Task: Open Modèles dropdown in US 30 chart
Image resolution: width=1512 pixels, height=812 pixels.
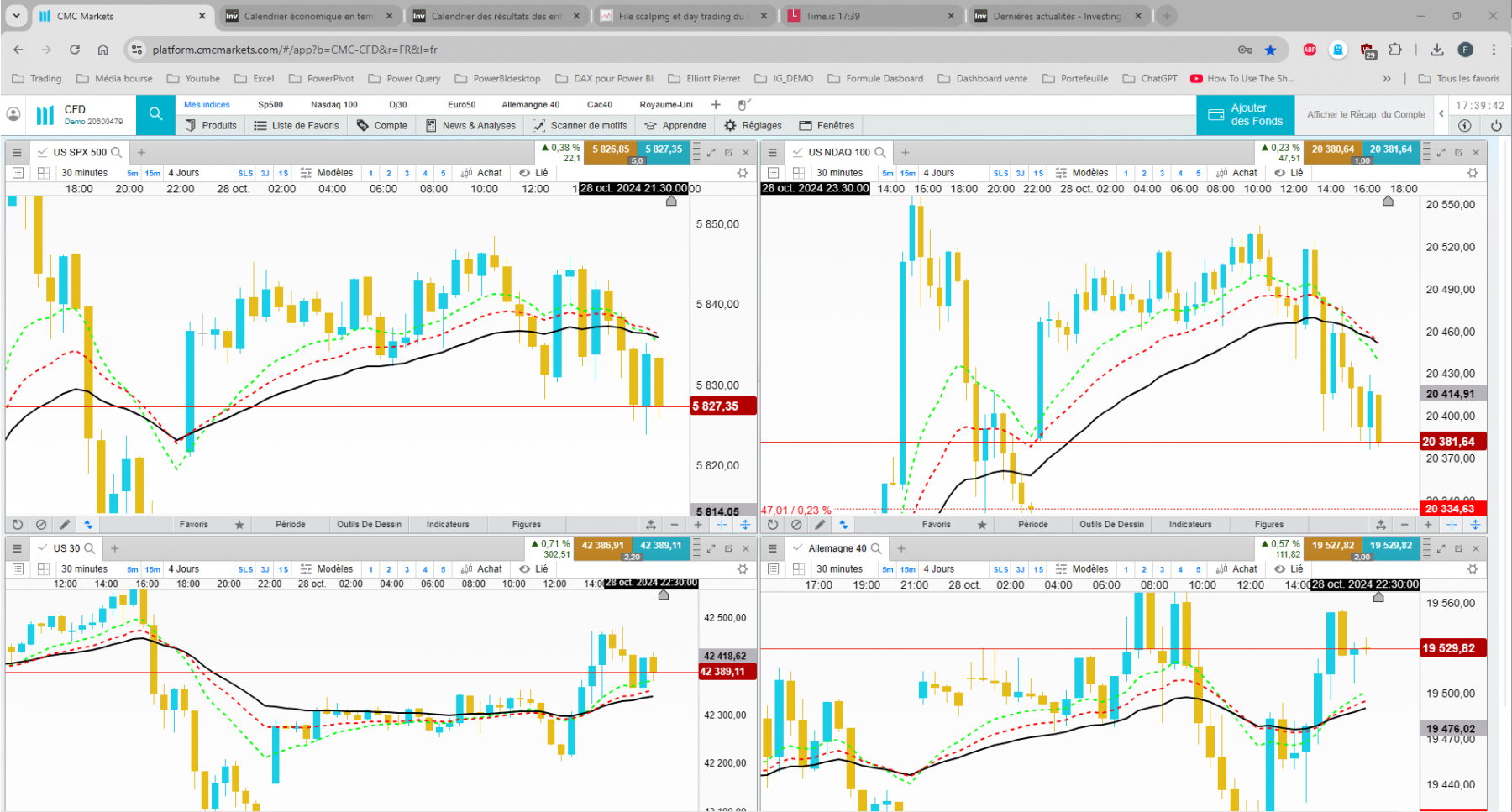Action: click(327, 569)
